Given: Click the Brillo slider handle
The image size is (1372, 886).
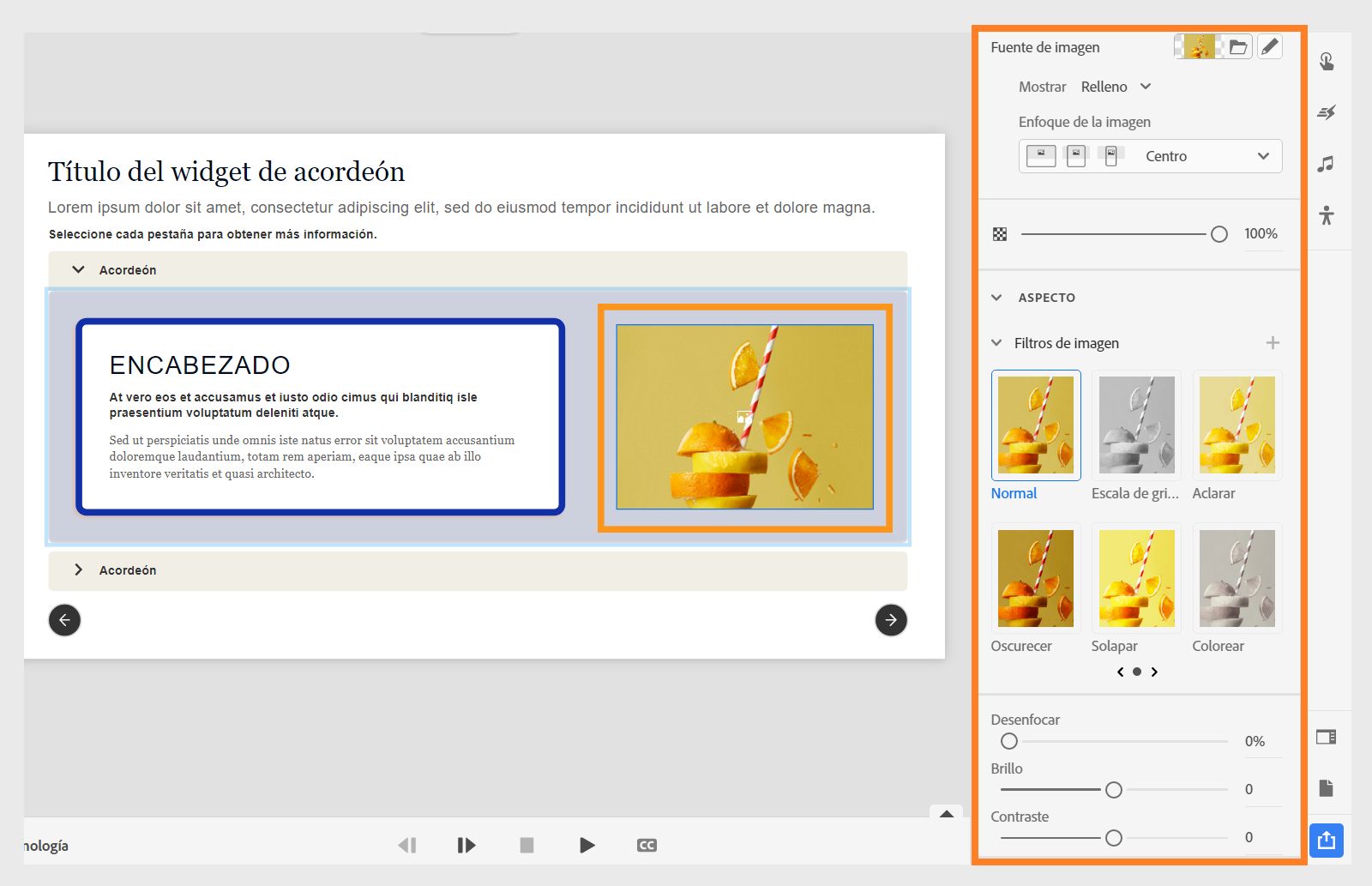Looking at the screenshot, I should point(1113,790).
